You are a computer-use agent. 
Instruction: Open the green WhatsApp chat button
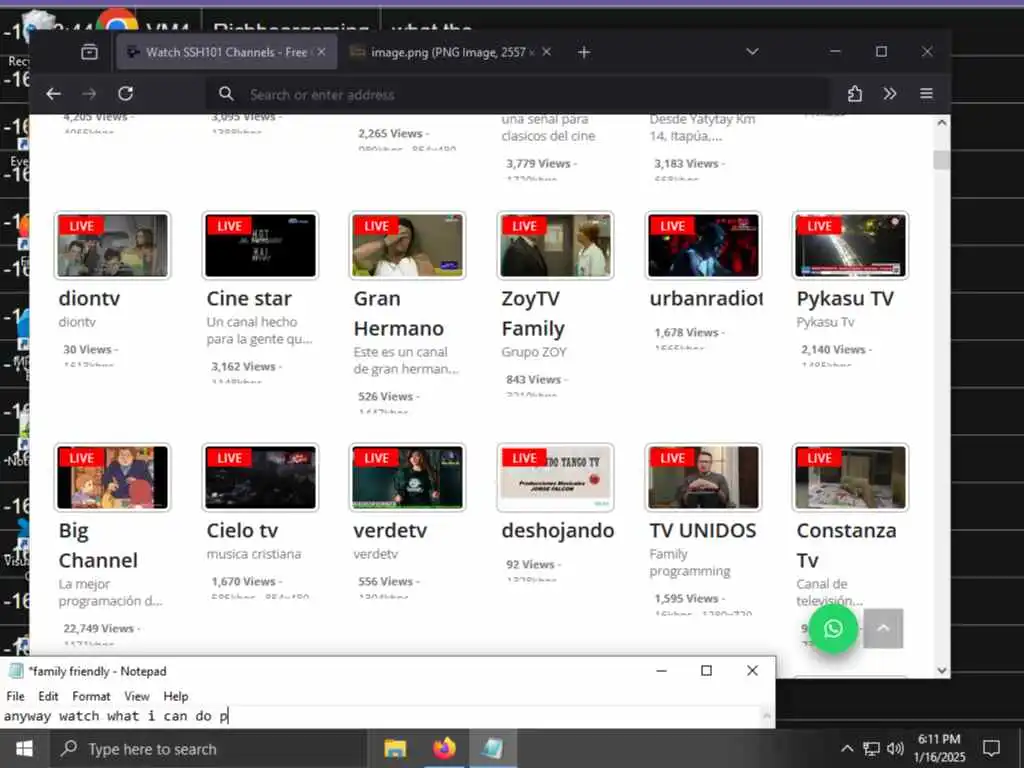[833, 628]
